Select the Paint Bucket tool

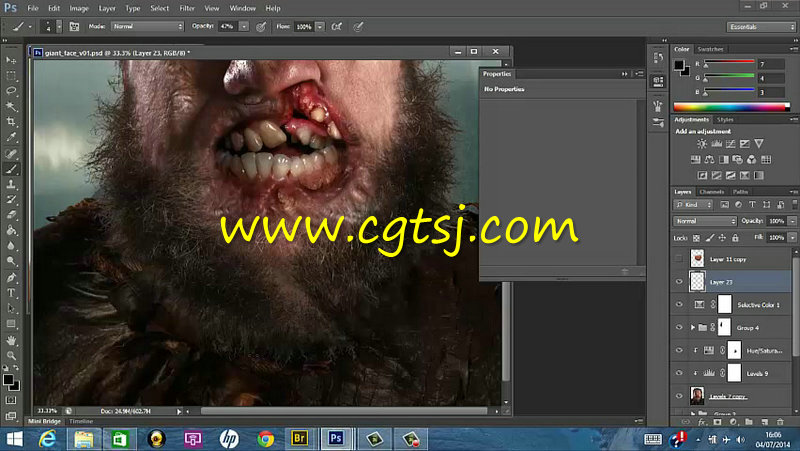coord(11,230)
